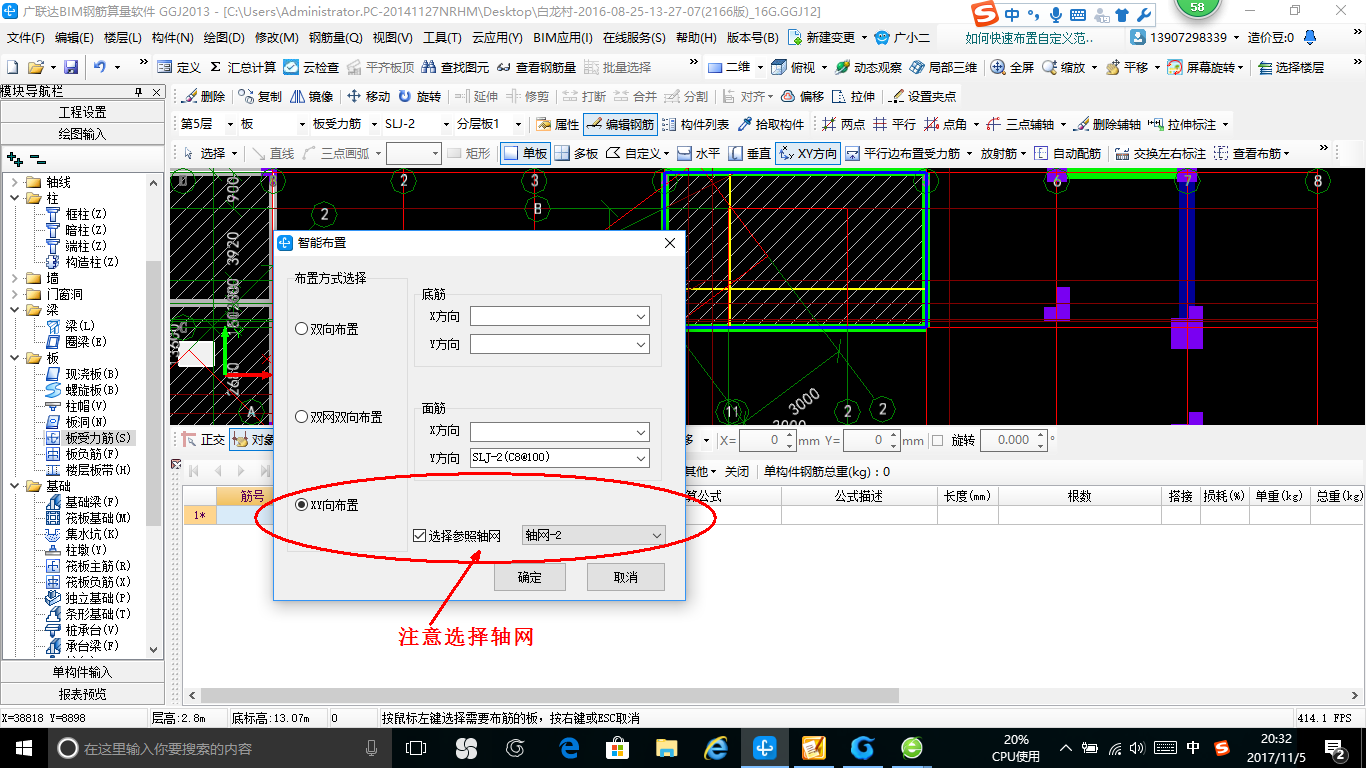Run 云检查 cloud check tool
This screenshot has height=768, width=1366.
(311, 67)
